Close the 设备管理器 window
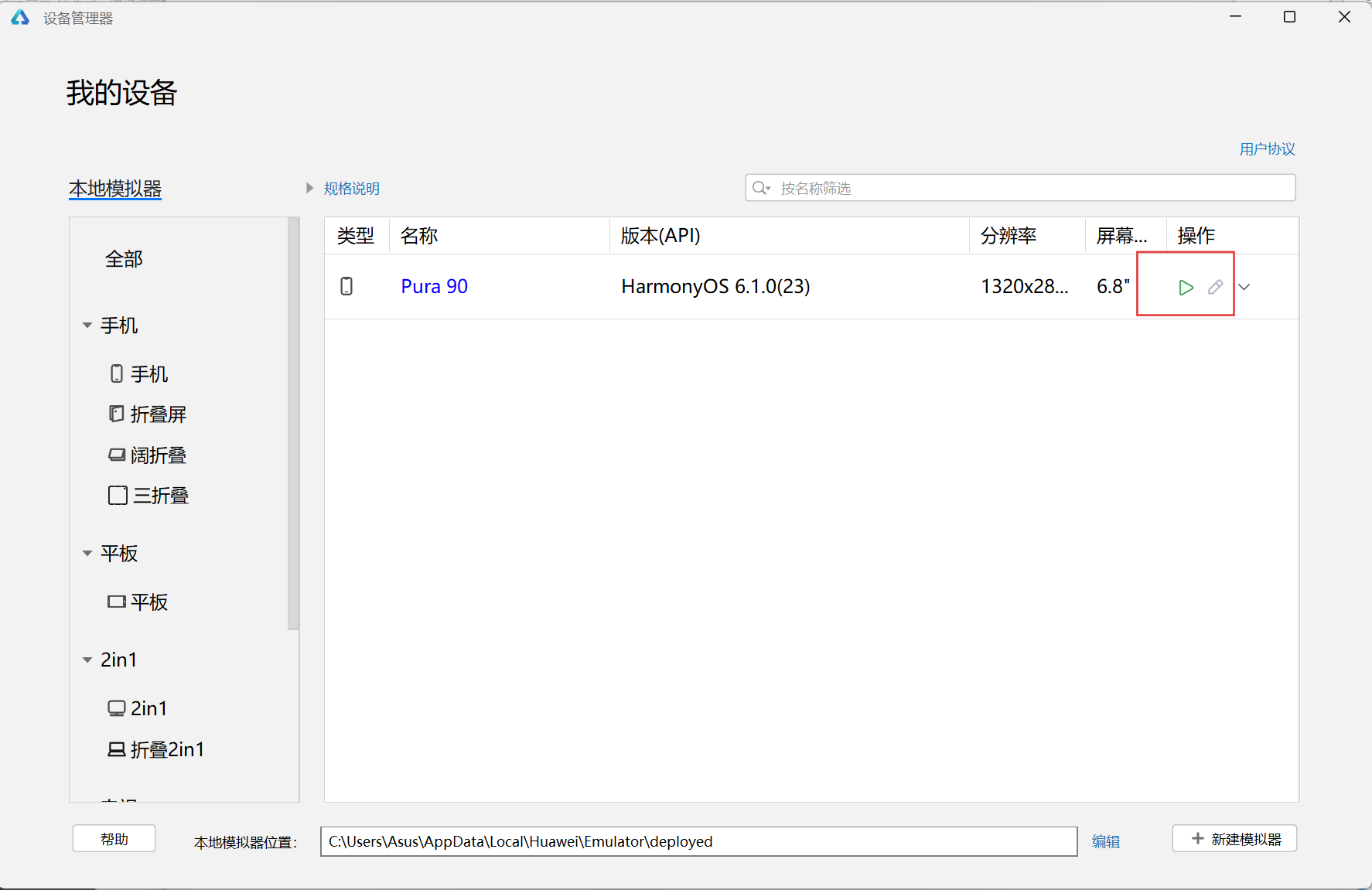Screen dimensions: 1372x890 (x=1344, y=17)
